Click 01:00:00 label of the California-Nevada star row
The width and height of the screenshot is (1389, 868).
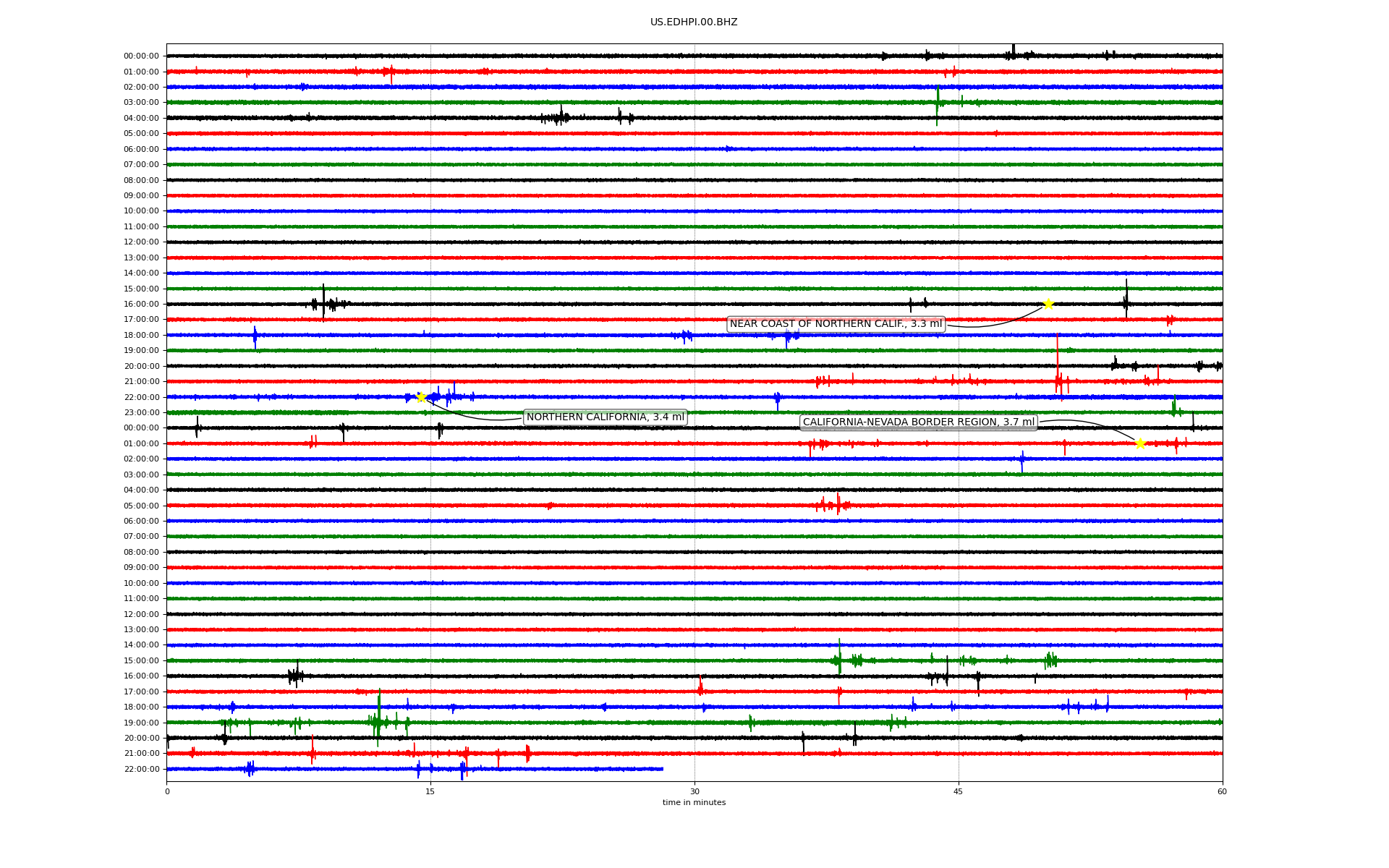coord(141,443)
